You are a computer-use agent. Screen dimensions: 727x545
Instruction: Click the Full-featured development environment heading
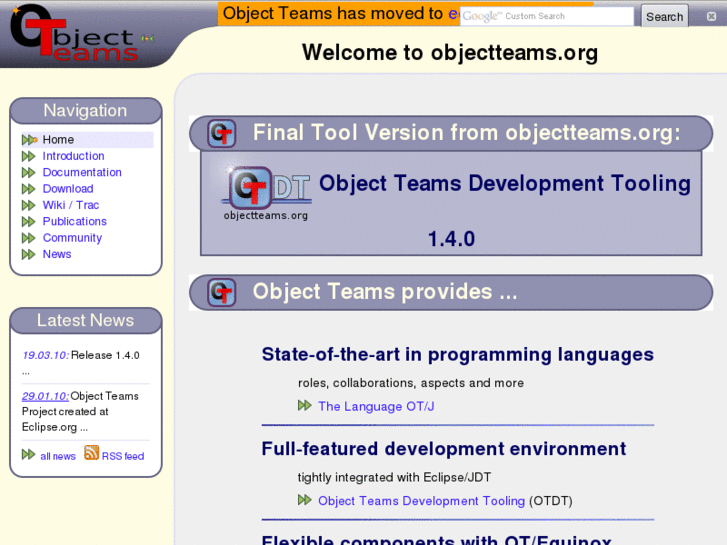(444, 449)
